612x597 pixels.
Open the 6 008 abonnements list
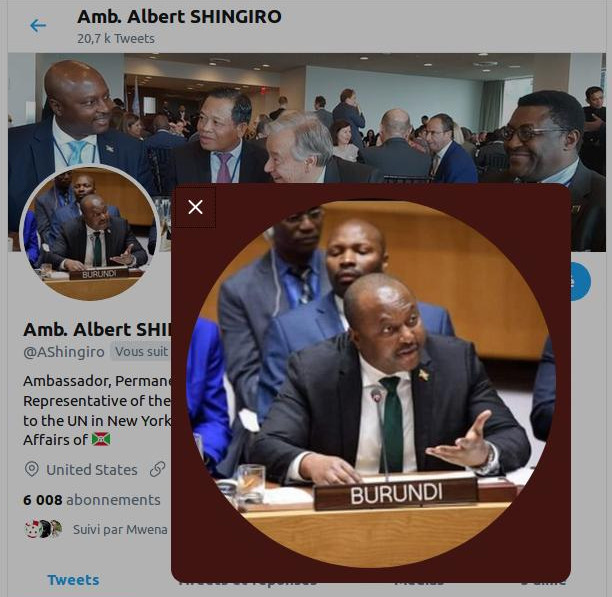92,500
